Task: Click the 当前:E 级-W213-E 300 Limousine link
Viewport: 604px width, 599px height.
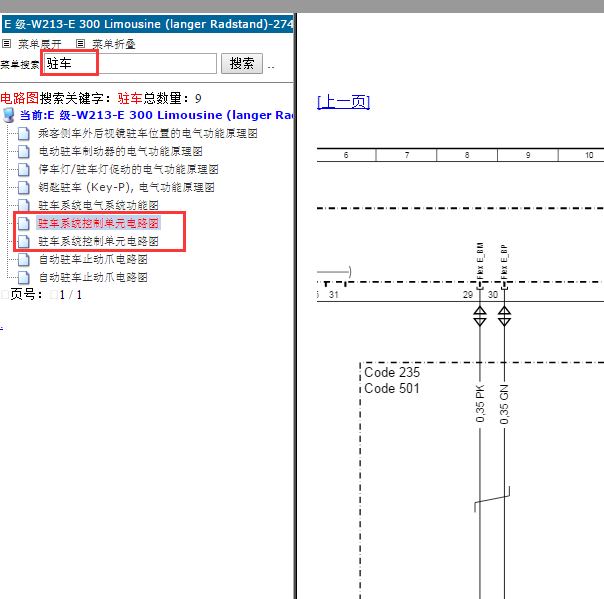Action: point(156,115)
